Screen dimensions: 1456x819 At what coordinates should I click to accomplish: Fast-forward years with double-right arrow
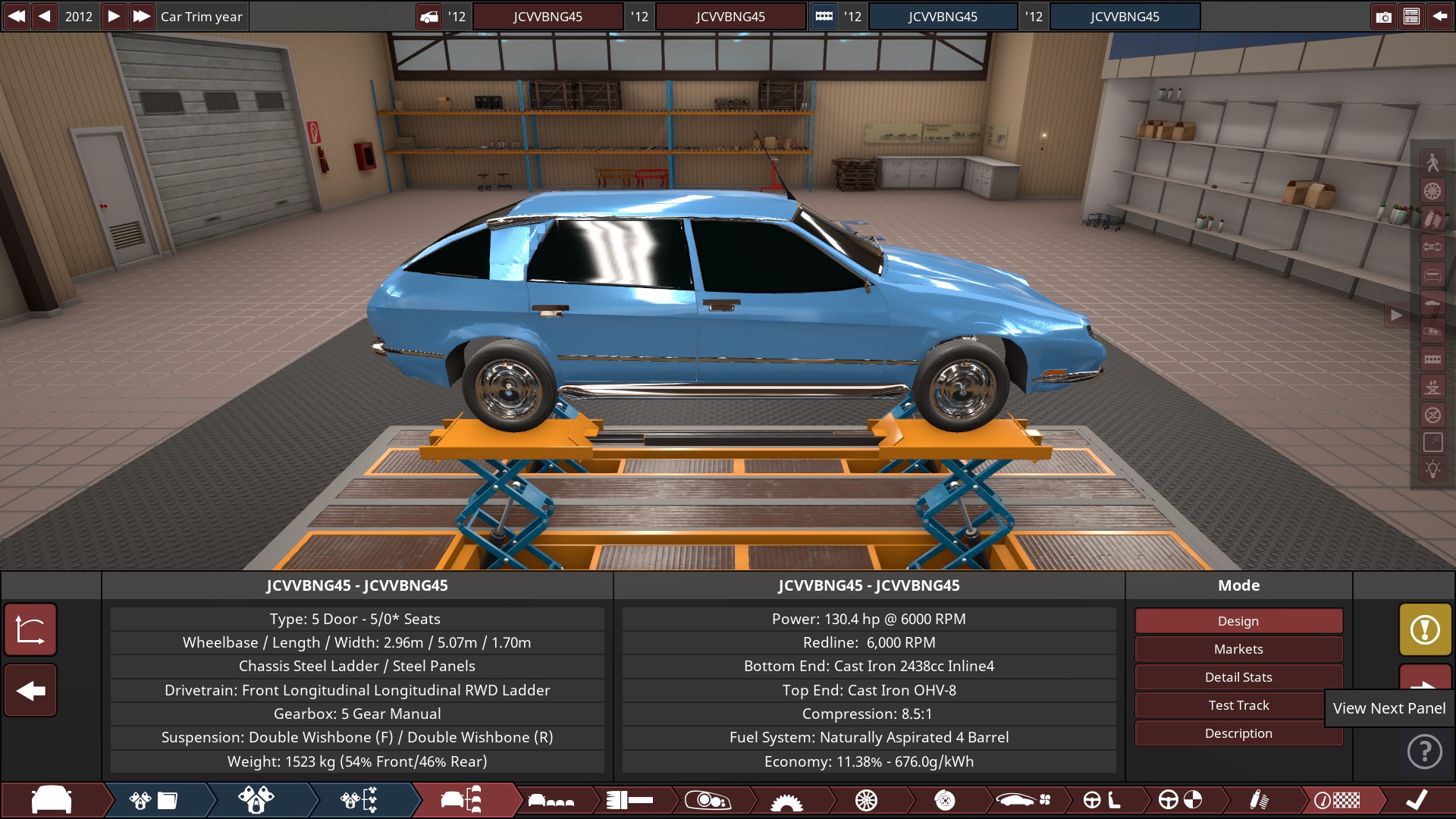[x=141, y=16]
